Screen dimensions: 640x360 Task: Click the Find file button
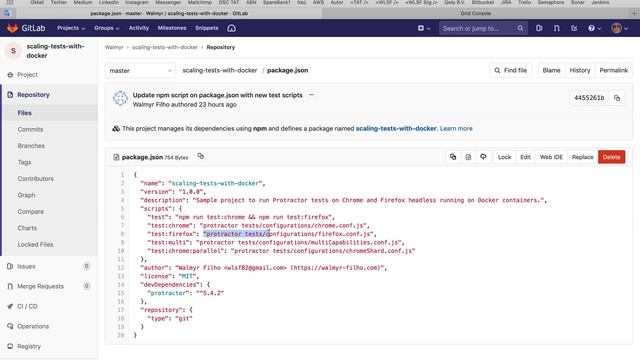(511, 70)
